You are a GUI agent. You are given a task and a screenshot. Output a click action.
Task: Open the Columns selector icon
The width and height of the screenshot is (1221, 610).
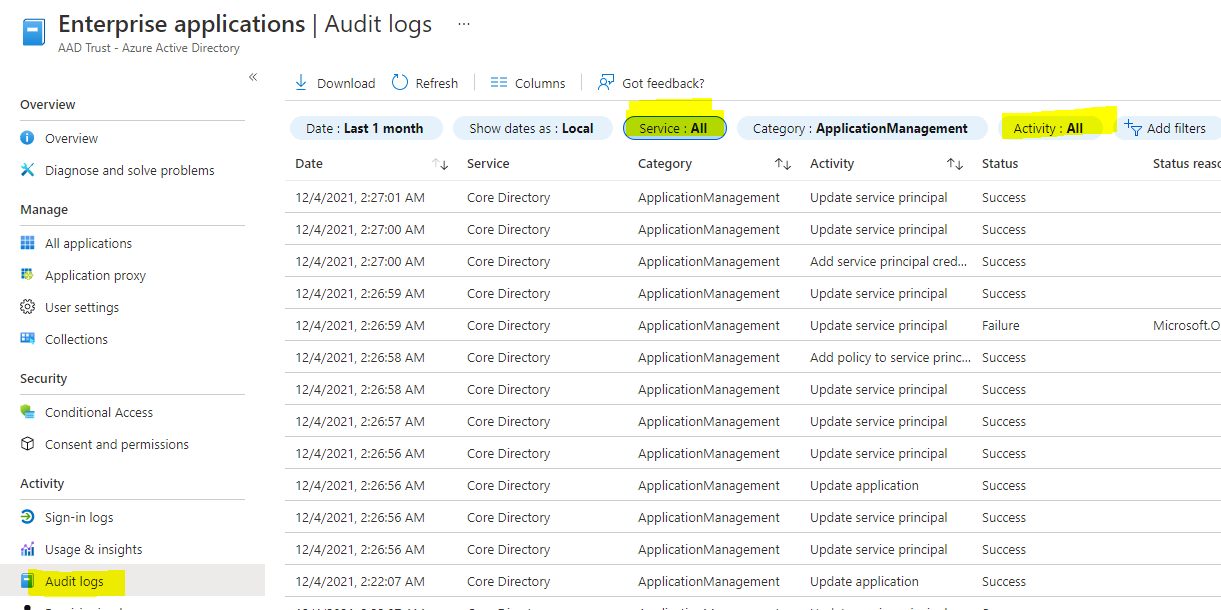[x=498, y=82]
